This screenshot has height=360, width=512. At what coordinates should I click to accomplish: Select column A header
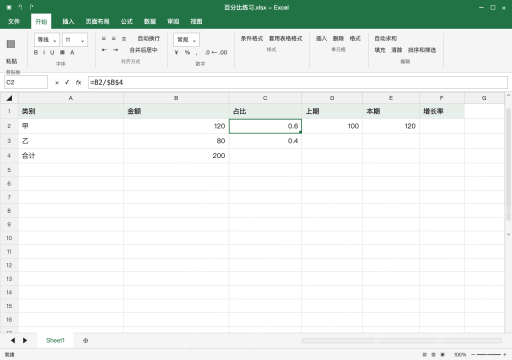pyautogui.click(x=71, y=98)
